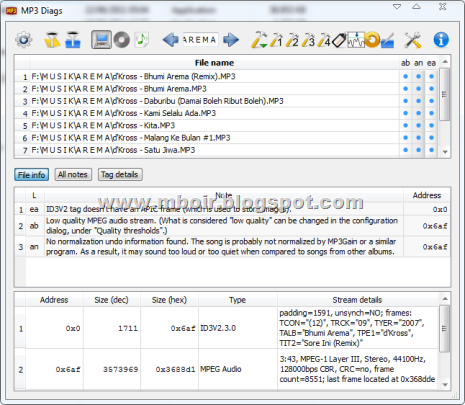Viewport: 465px width, 405px height.
Task: Apply custom transformation list 2
Action: pyautogui.click(x=292, y=40)
